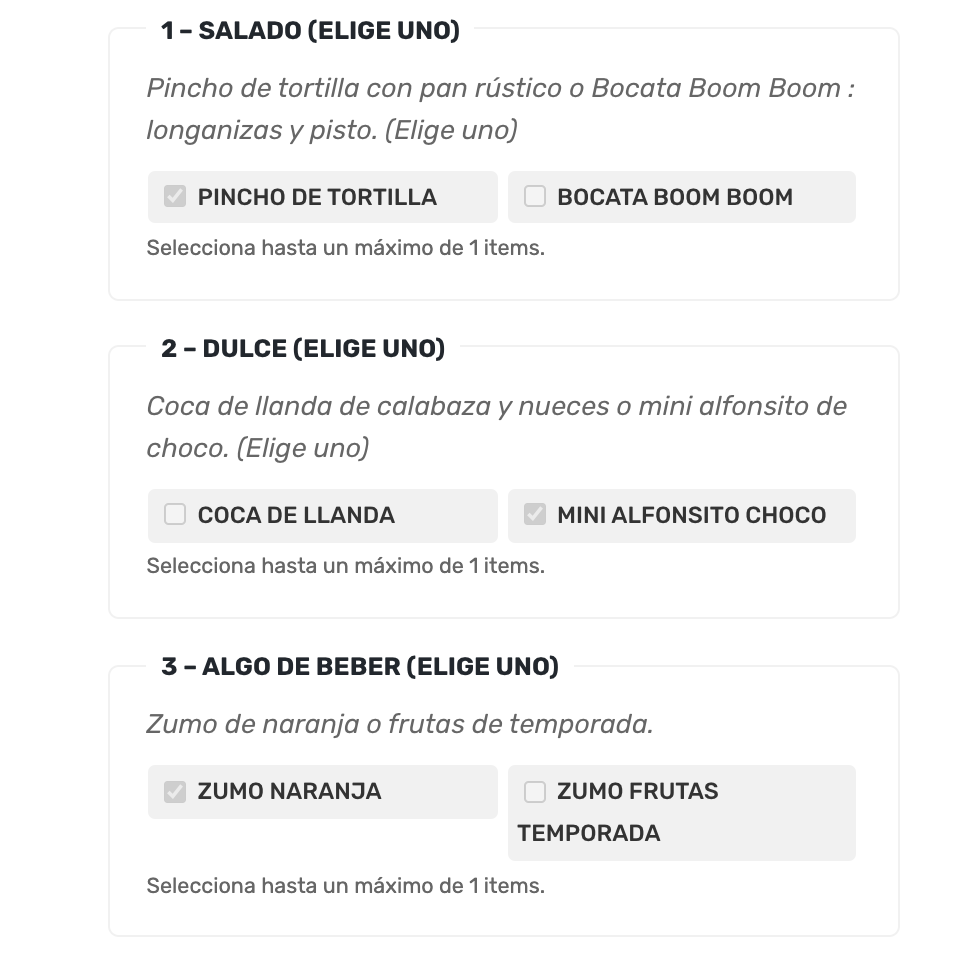This screenshot has height=964, width=972.
Task: Deselect the Zumo Naranja checkbox
Action: (175, 792)
